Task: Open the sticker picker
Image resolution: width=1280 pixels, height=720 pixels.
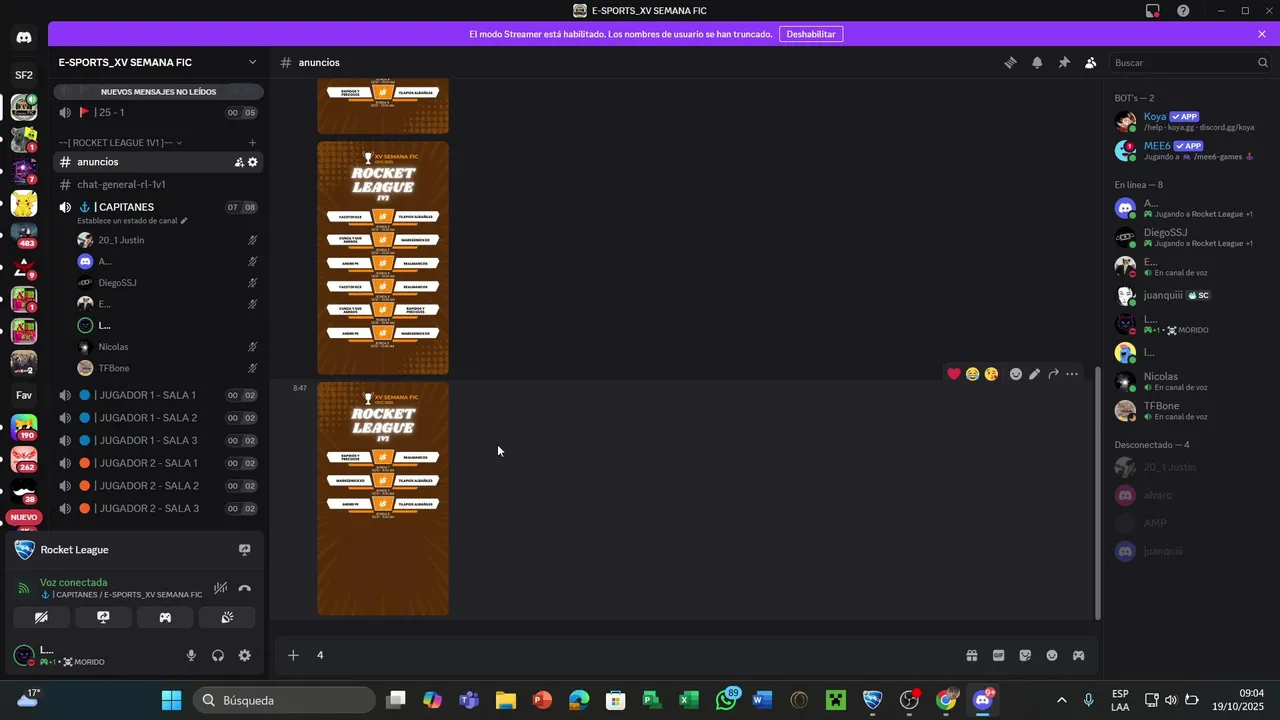Action: point(1025,656)
